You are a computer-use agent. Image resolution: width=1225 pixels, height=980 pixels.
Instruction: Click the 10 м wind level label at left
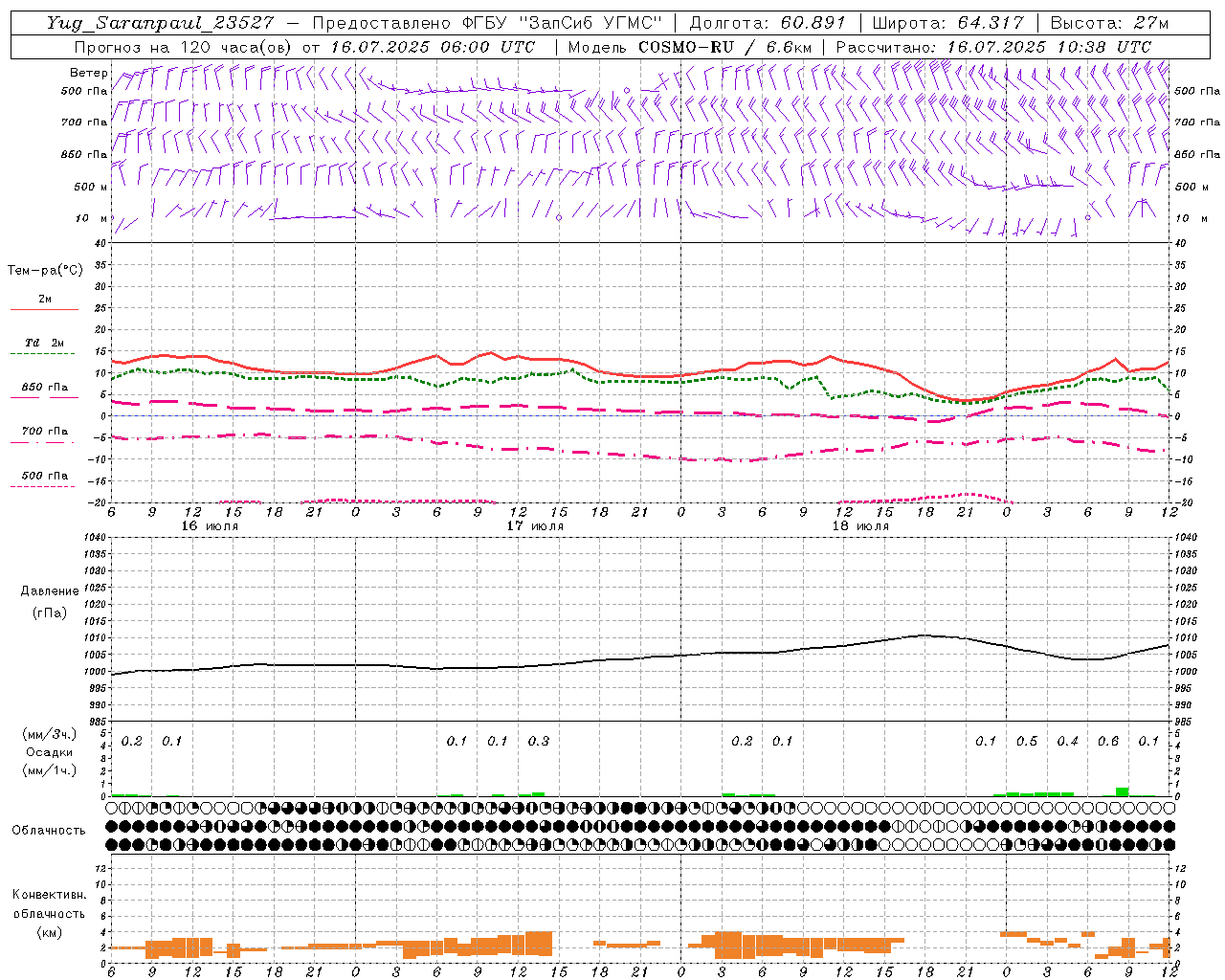tap(91, 218)
